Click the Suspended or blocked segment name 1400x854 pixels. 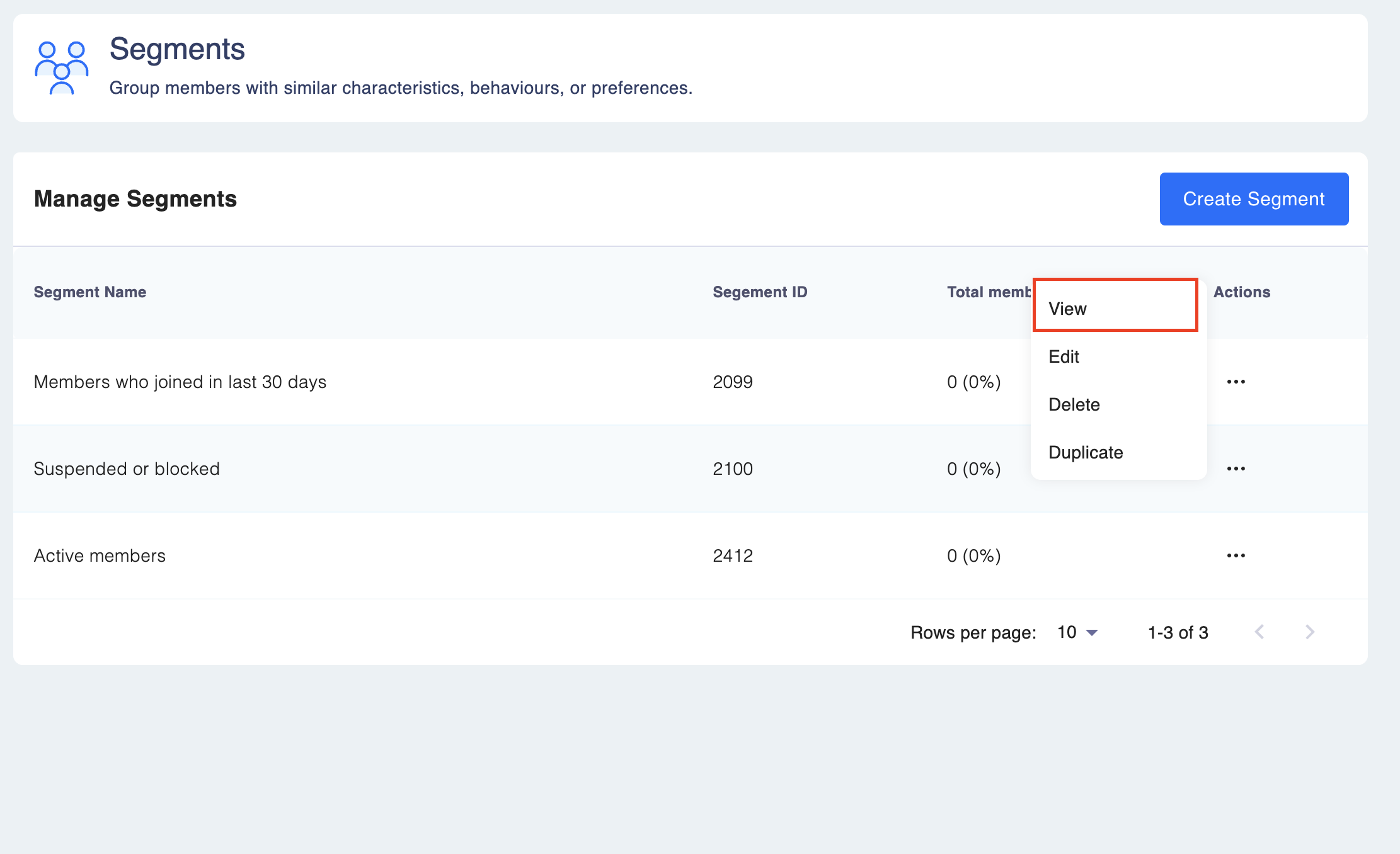click(x=127, y=469)
